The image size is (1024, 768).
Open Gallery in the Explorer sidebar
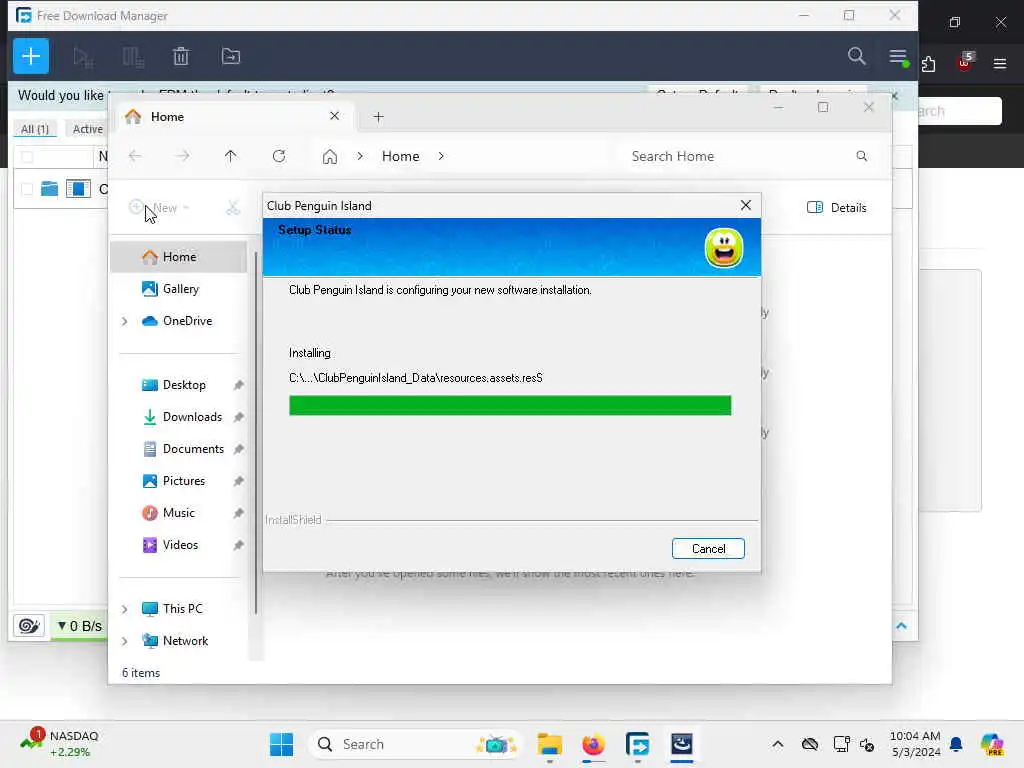tap(179, 289)
